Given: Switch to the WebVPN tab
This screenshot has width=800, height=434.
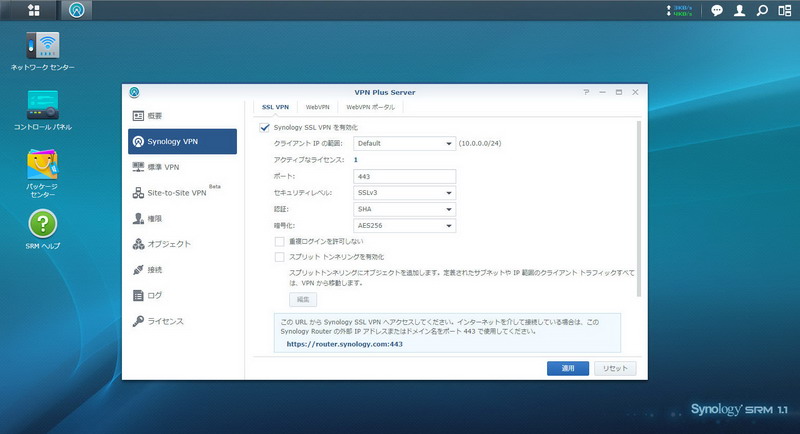Looking at the screenshot, I should pos(317,107).
